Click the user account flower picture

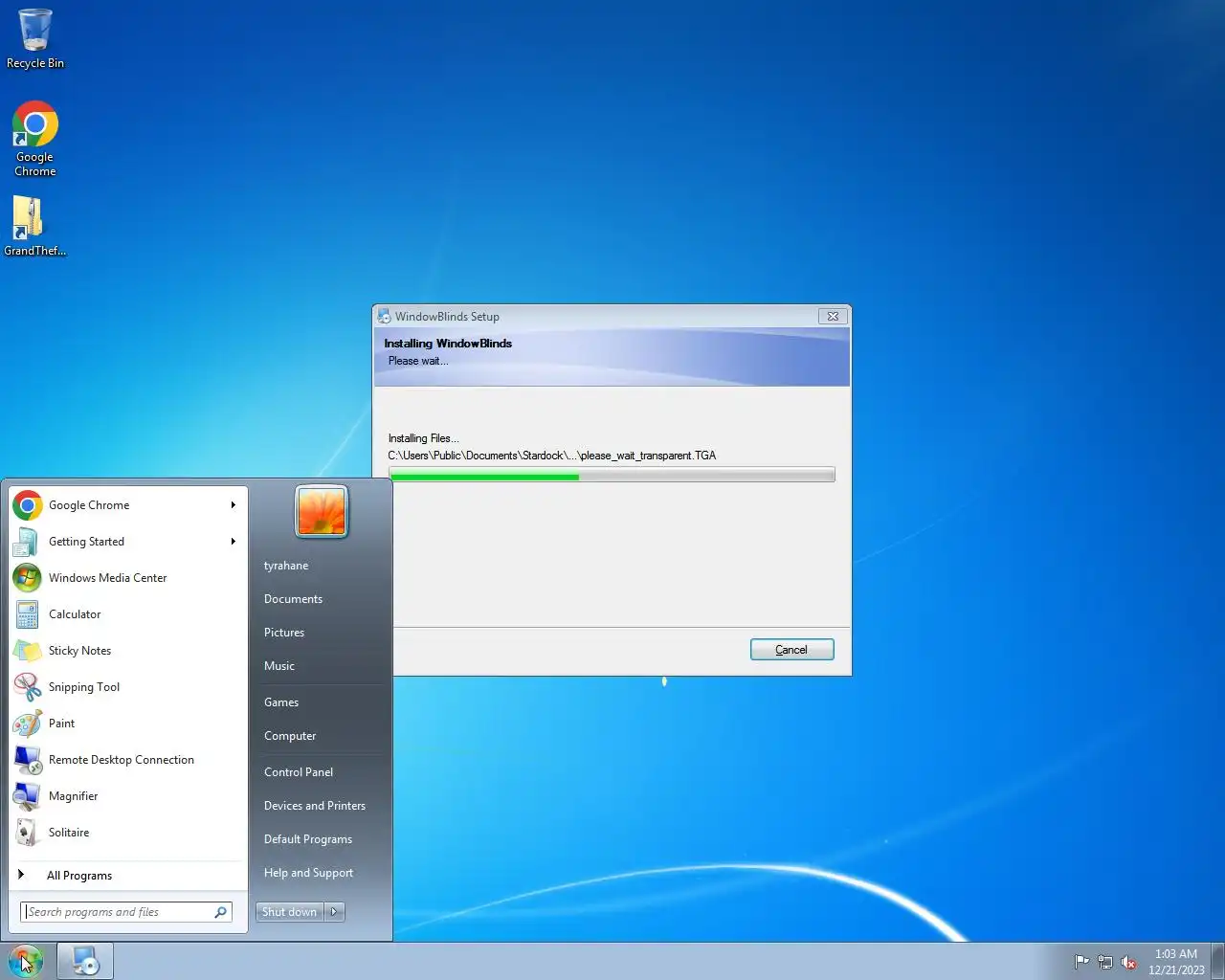pos(322,511)
